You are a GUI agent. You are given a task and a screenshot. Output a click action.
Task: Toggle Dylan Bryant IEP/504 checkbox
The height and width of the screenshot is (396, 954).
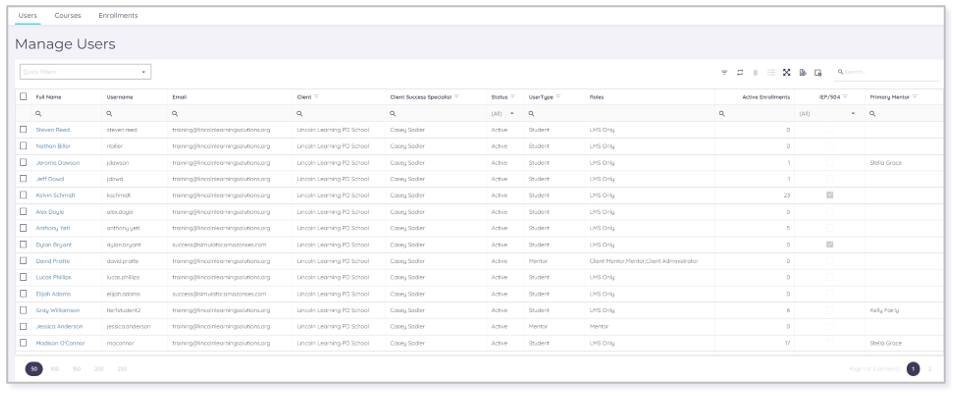tap(829, 245)
